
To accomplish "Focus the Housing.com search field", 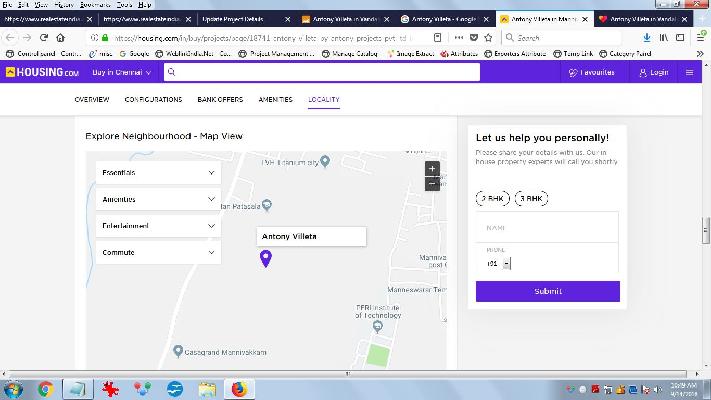I will pos(322,72).
